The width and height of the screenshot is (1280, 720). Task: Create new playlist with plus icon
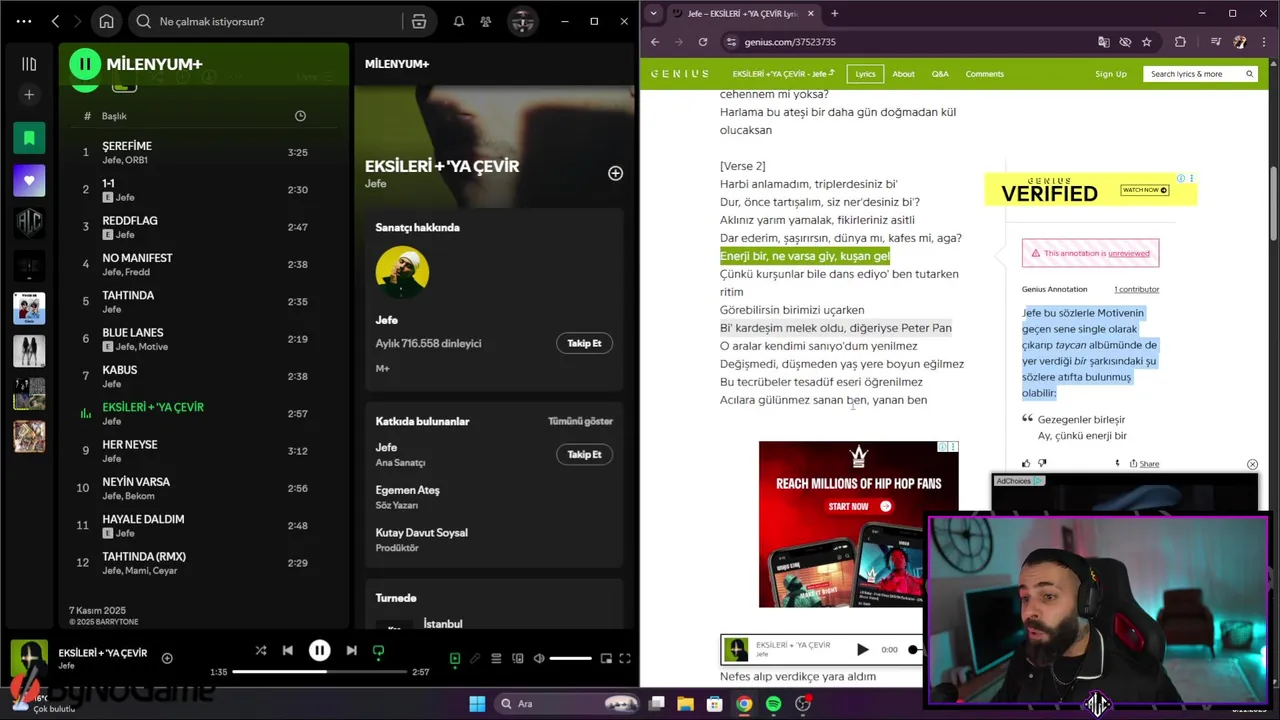[29, 95]
